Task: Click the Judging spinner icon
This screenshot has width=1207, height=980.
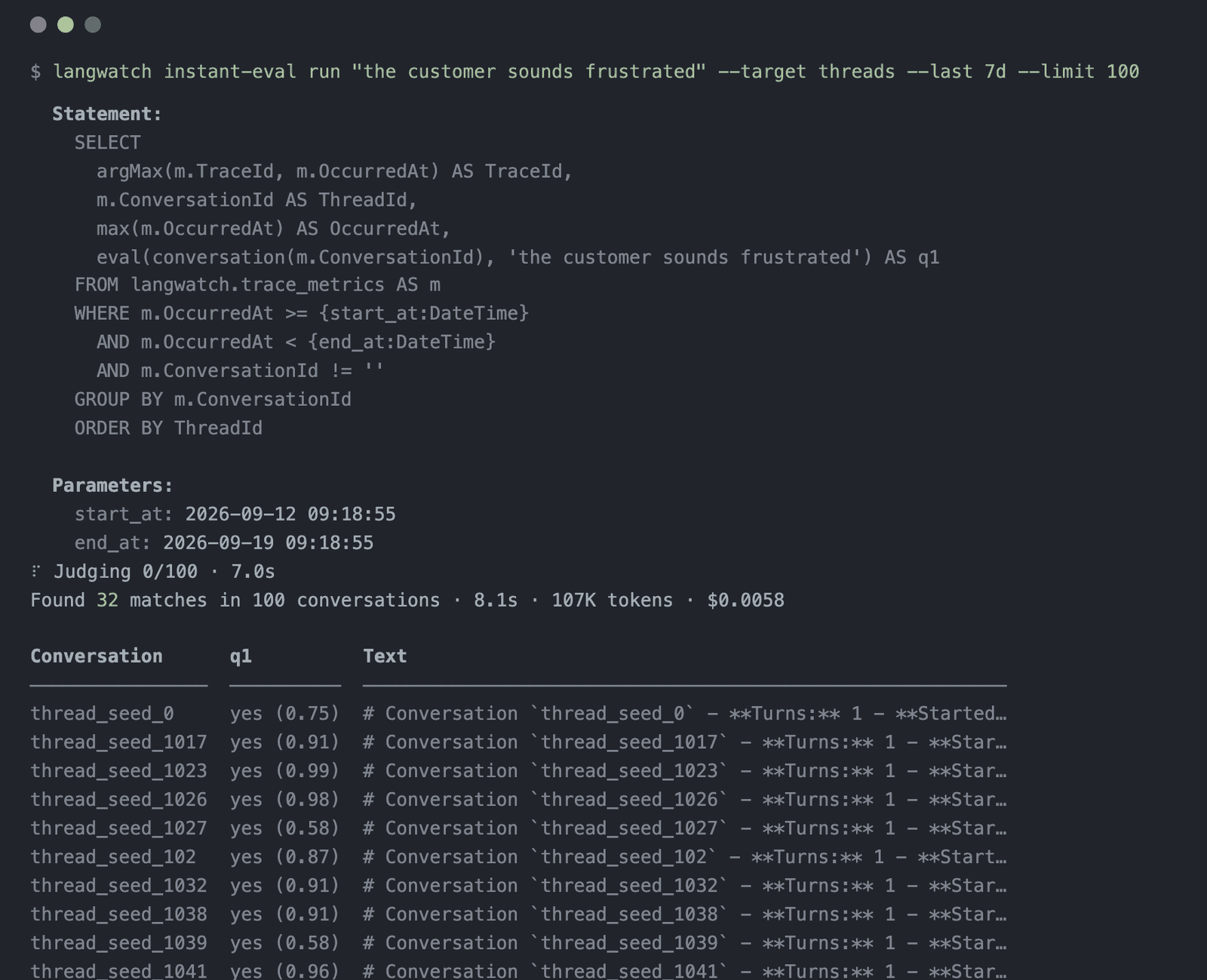Action: pos(35,571)
